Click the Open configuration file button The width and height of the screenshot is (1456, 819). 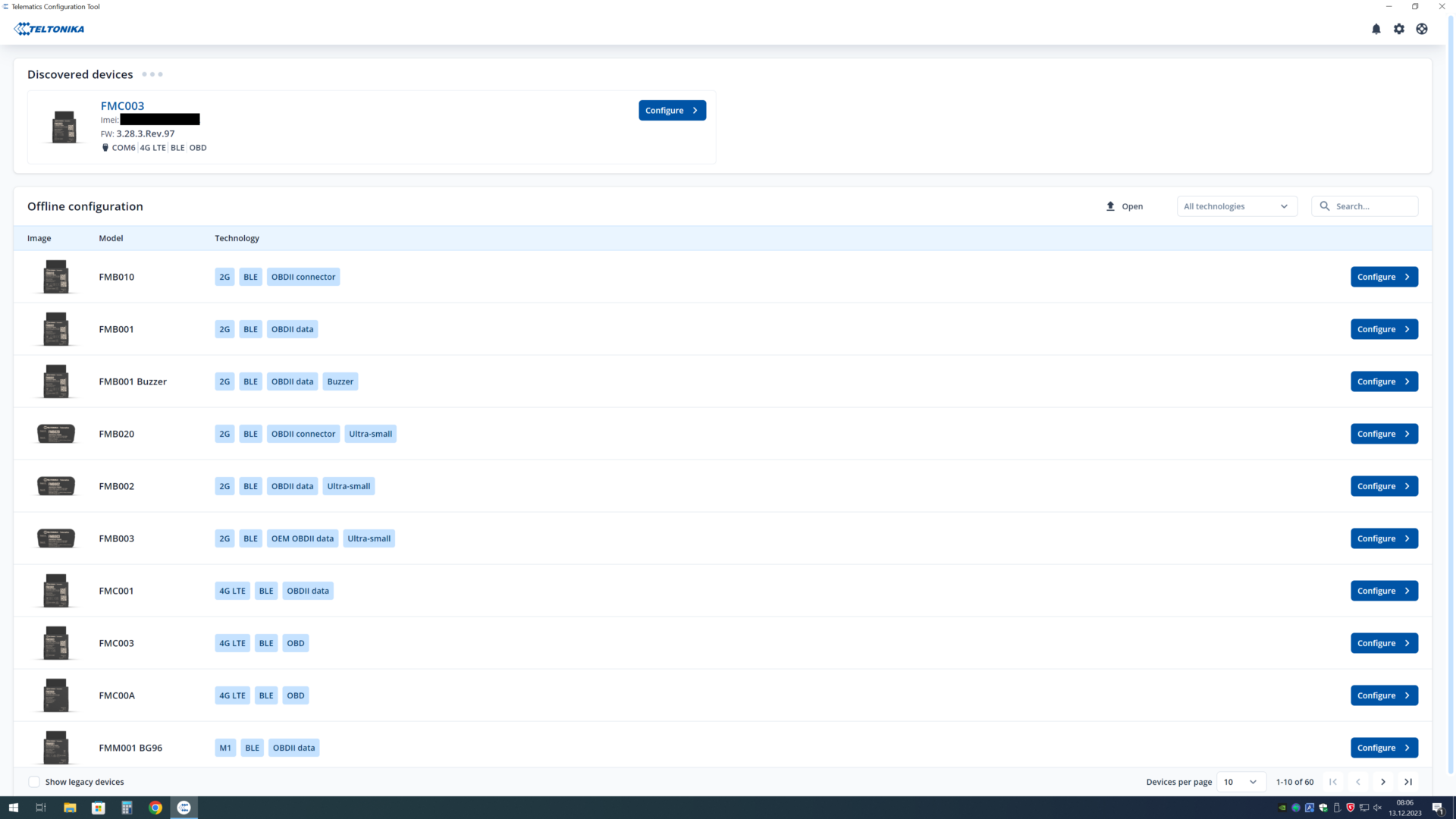pyautogui.click(x=1125, y=206)
